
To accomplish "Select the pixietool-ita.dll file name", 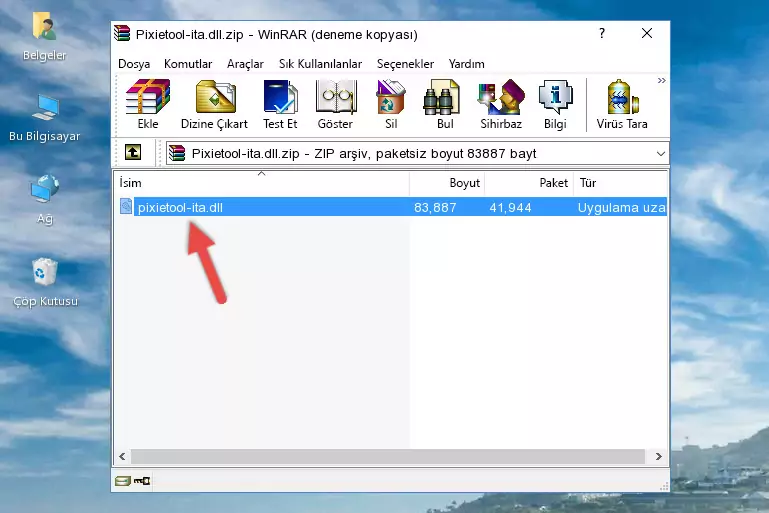I will 180,207.
